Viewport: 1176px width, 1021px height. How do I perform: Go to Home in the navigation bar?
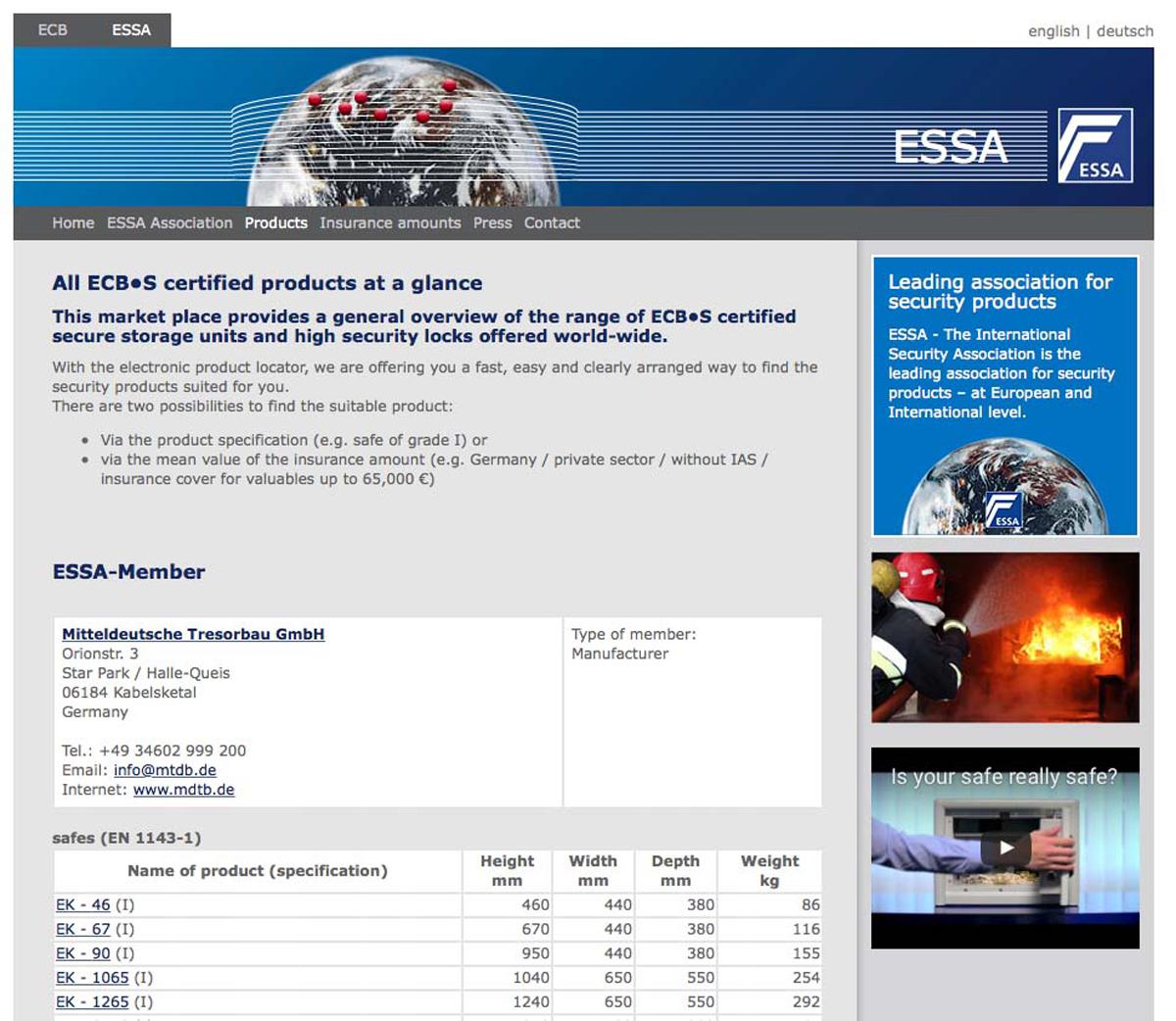click(x=73, y=222)
